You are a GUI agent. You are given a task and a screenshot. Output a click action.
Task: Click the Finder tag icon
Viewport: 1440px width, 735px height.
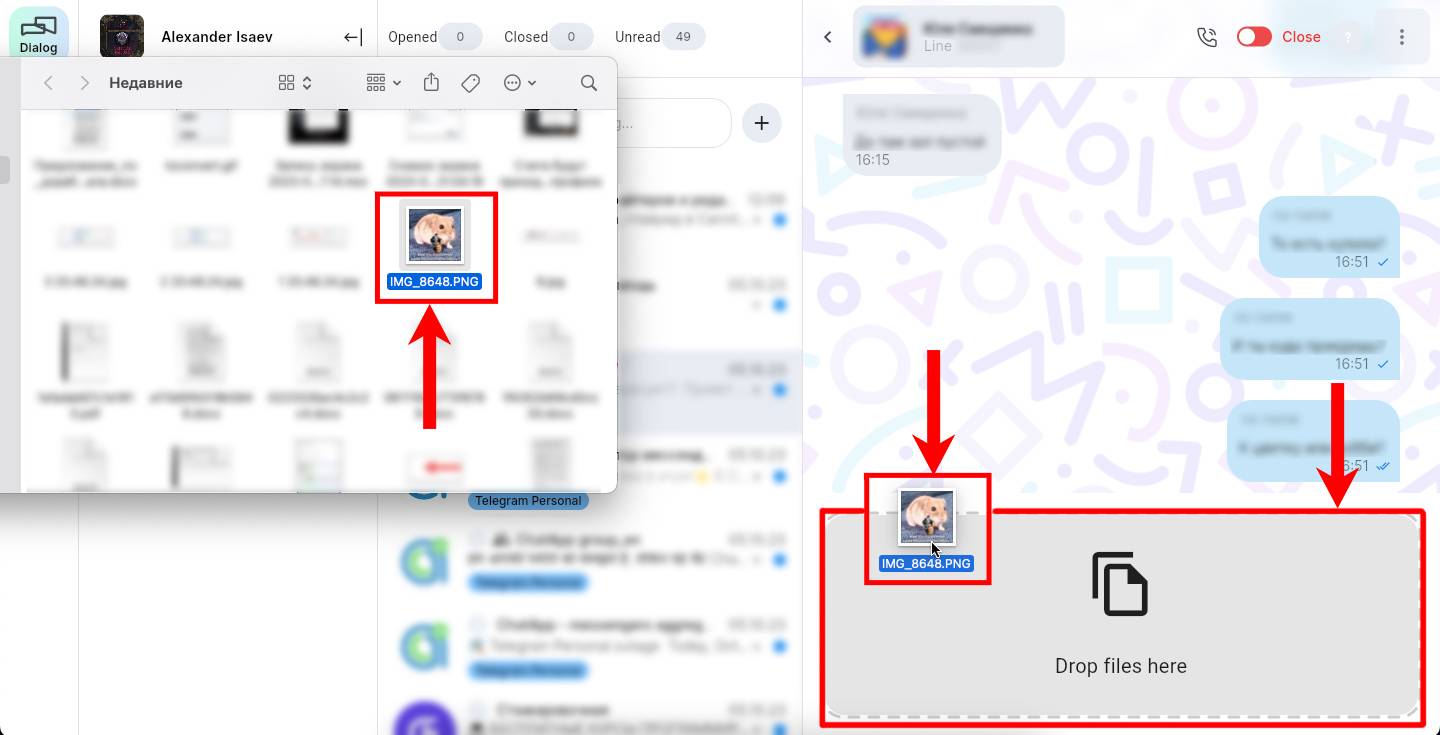[470, 83]
